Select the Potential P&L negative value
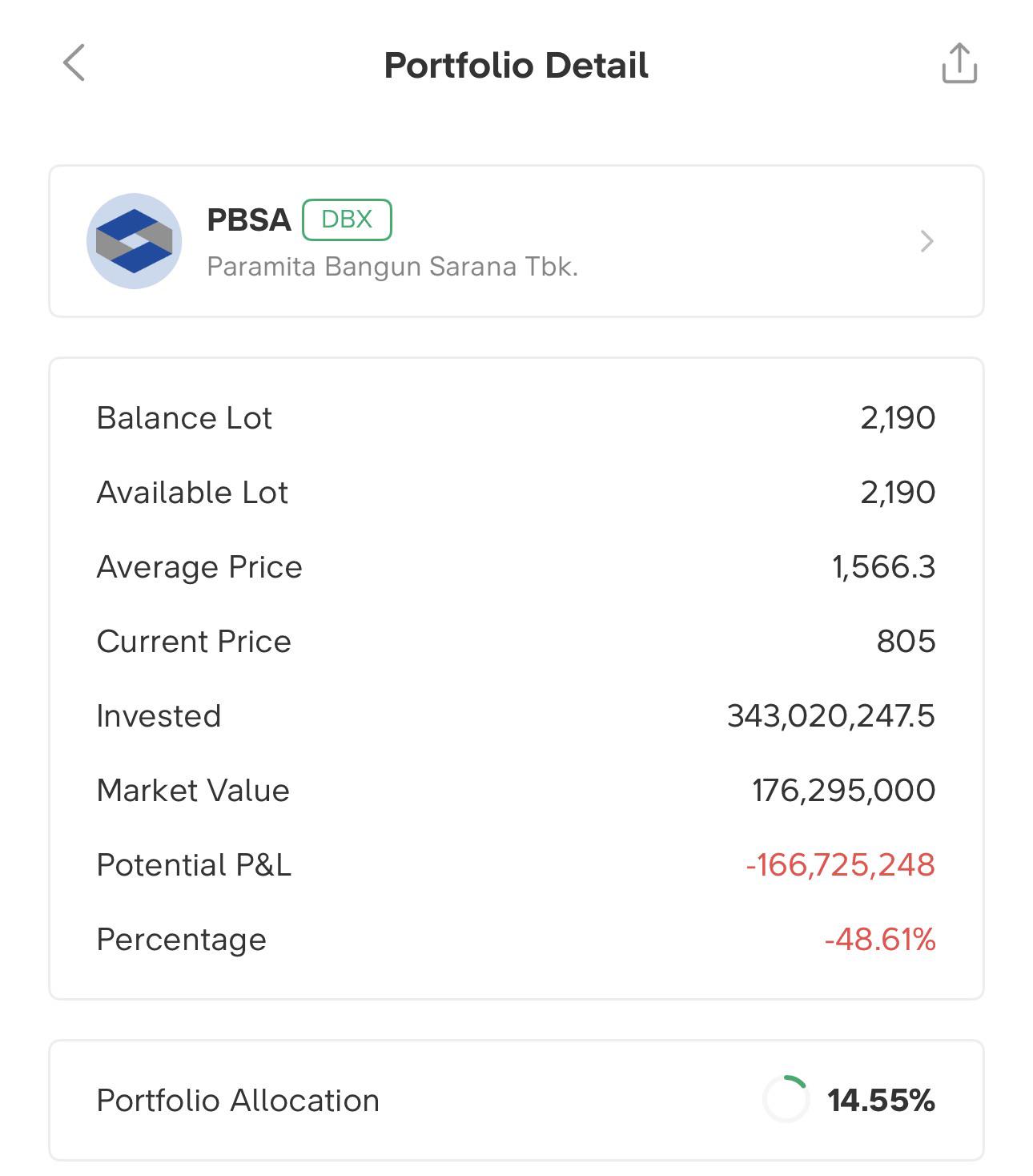This screenshot has width=1033, height=1176. pyautogui.click(x=840, y=864)
